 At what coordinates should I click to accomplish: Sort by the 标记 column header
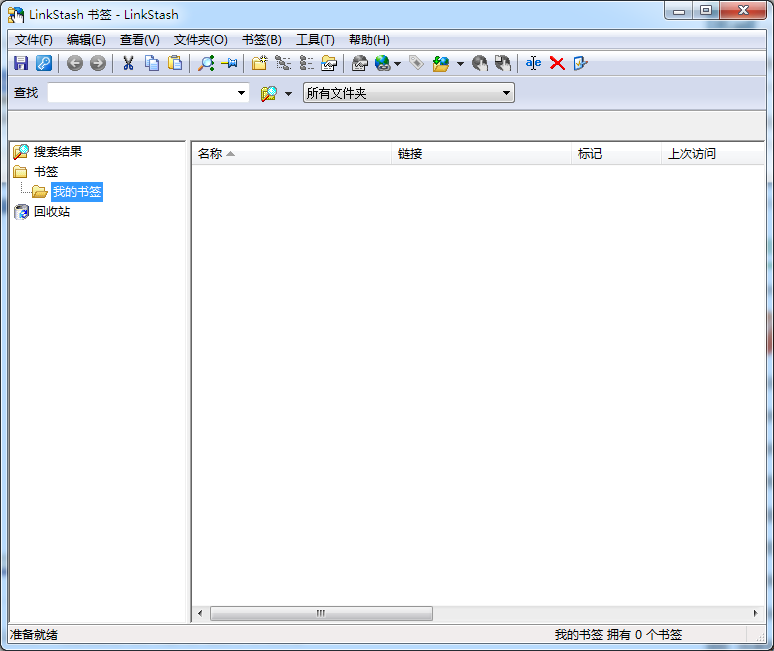coord(616,153)
